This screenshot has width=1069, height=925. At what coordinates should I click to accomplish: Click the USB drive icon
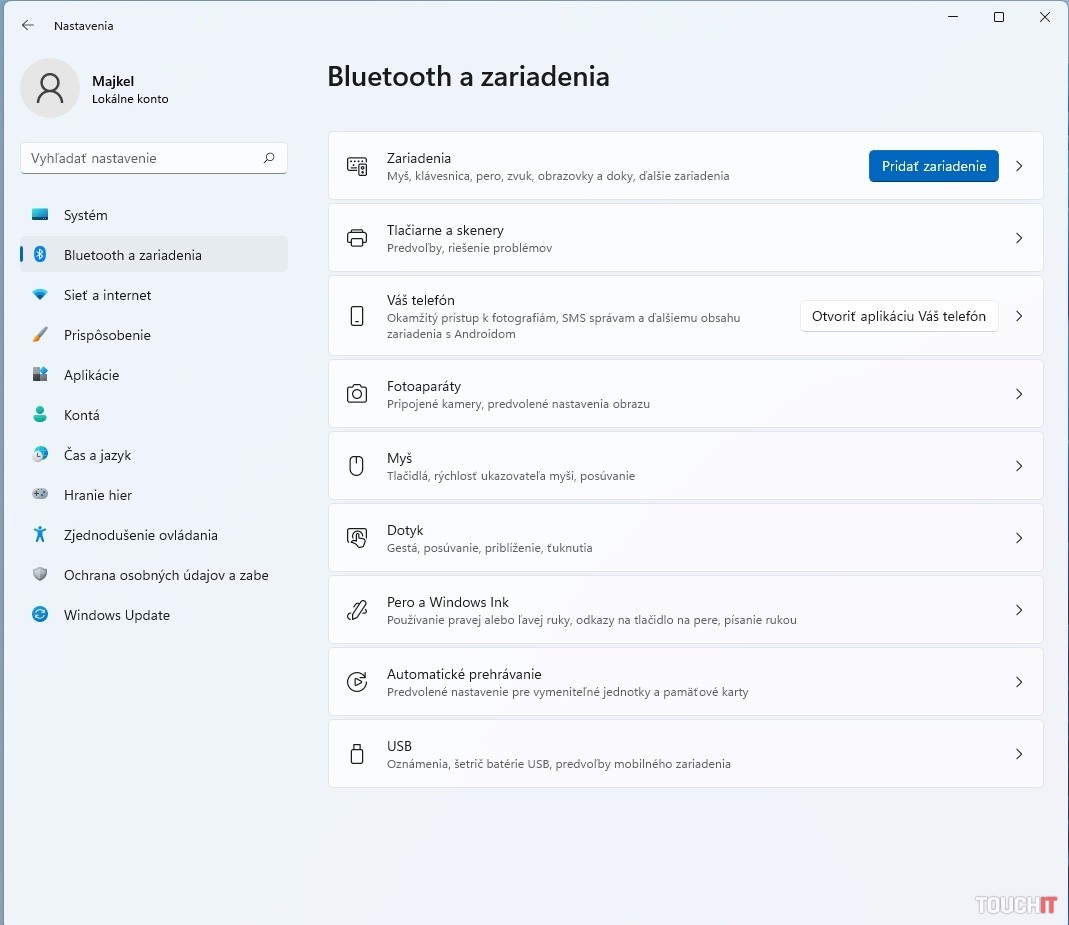[x=357, y=754]
